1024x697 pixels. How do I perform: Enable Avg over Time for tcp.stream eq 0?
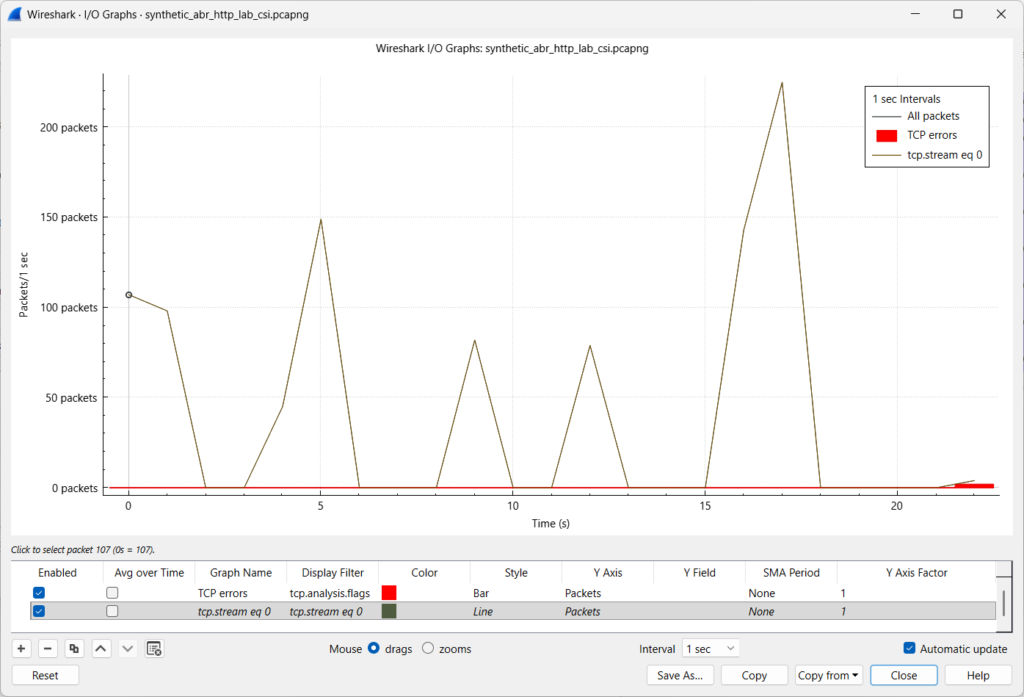pyautogui.click(x=112, y=611)
